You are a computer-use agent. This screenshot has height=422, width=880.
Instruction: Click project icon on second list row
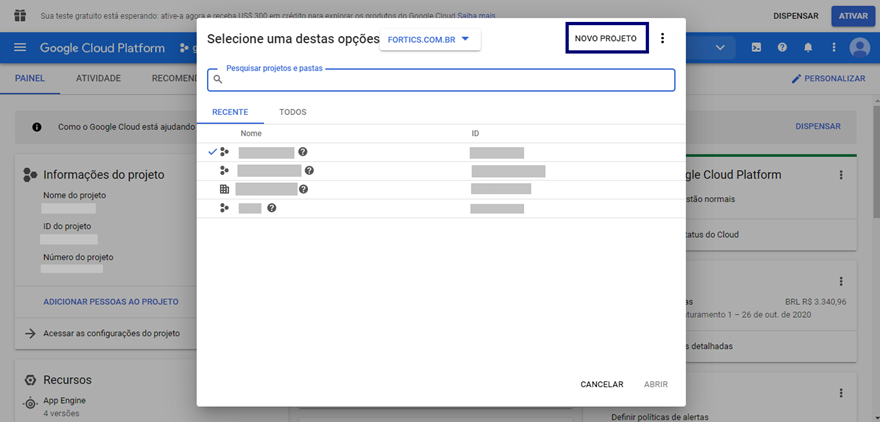point(224,171)
